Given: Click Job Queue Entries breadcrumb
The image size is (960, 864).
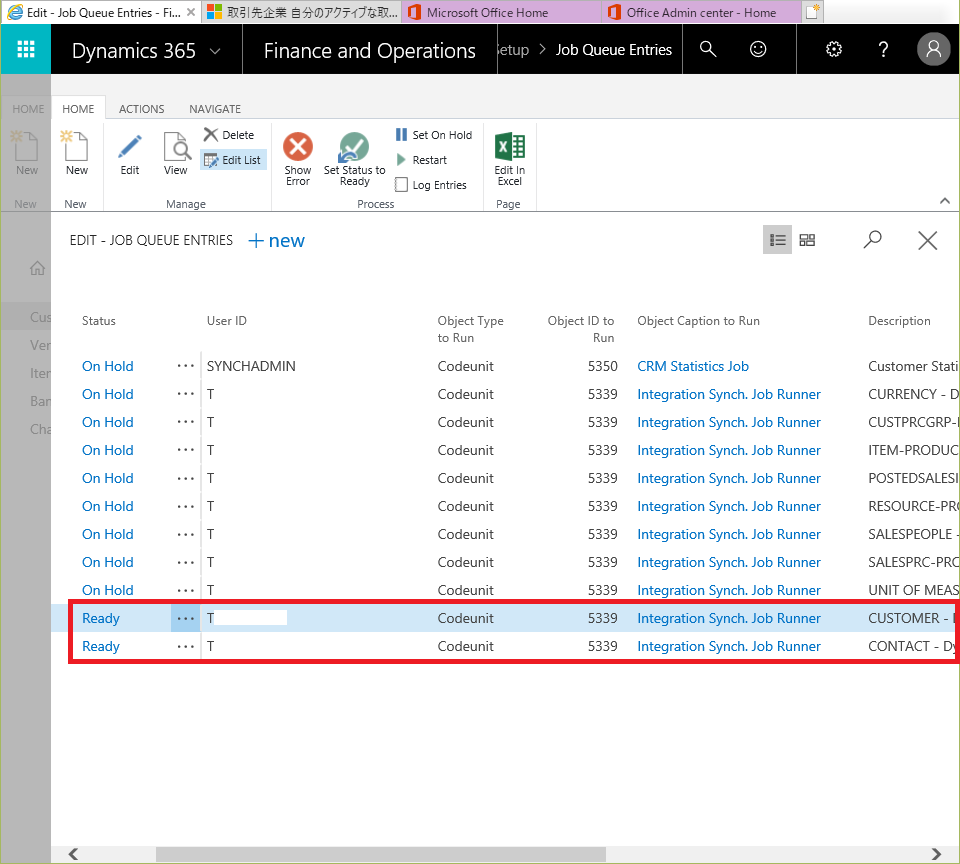Looking at the screenshot, I should click(613, 50).
